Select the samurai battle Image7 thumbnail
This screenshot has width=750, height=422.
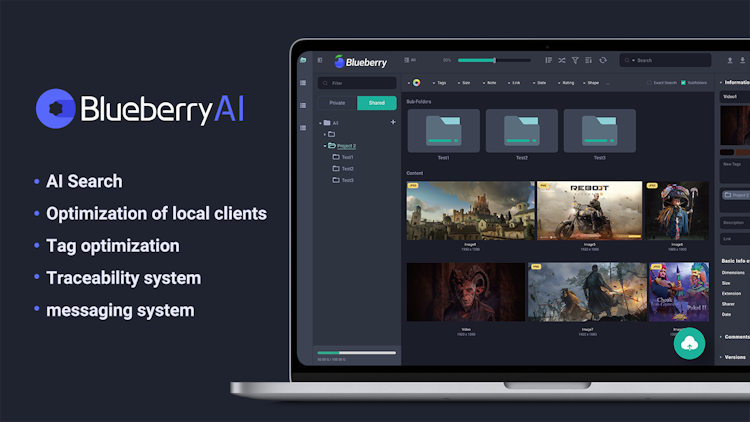pos(587,292)
